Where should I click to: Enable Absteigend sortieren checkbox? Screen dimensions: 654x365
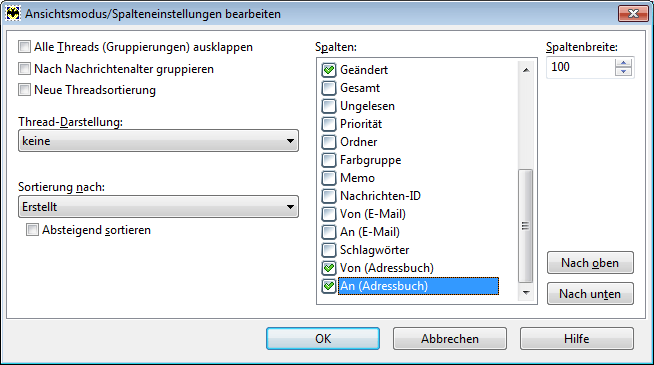32,229
